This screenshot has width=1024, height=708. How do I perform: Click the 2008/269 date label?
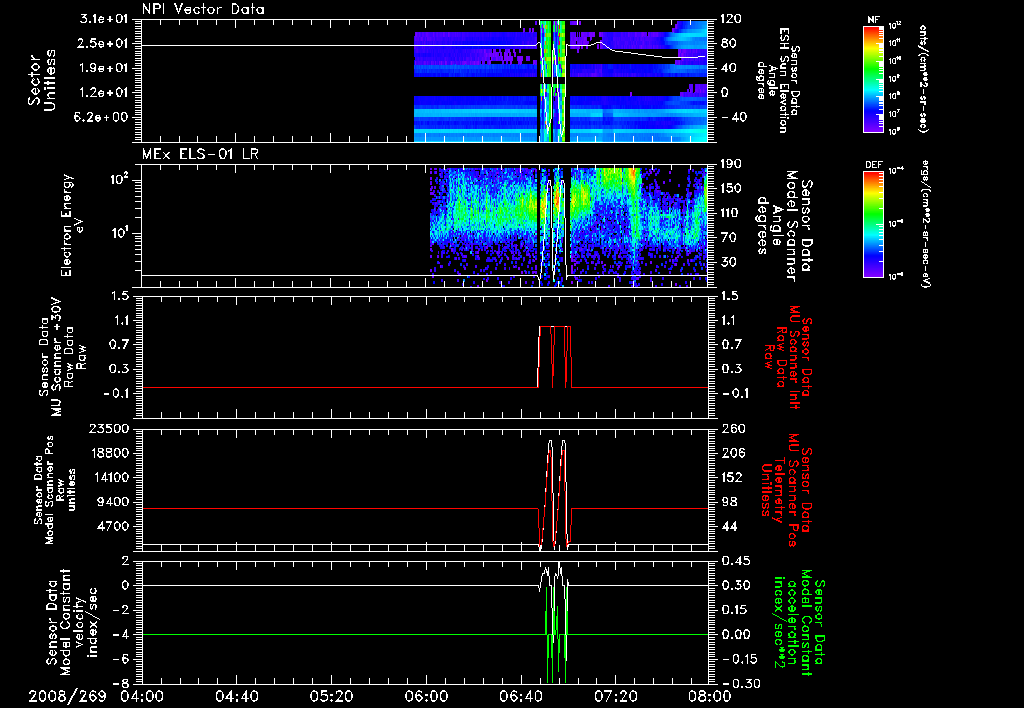(67, 696)
